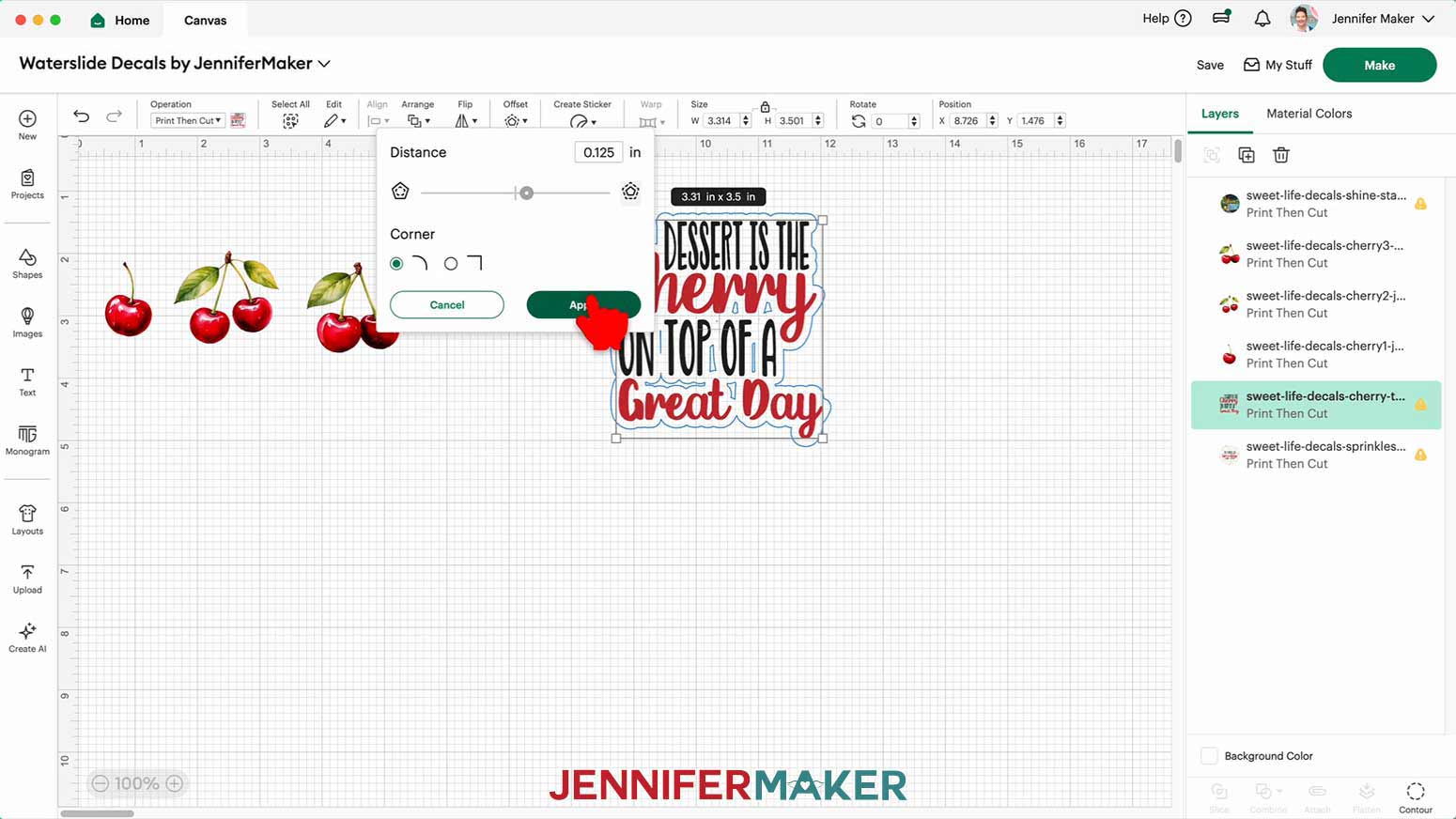1456x819 pixels.
Task: Expand the Edit dropdown
Action: [335, 121]
